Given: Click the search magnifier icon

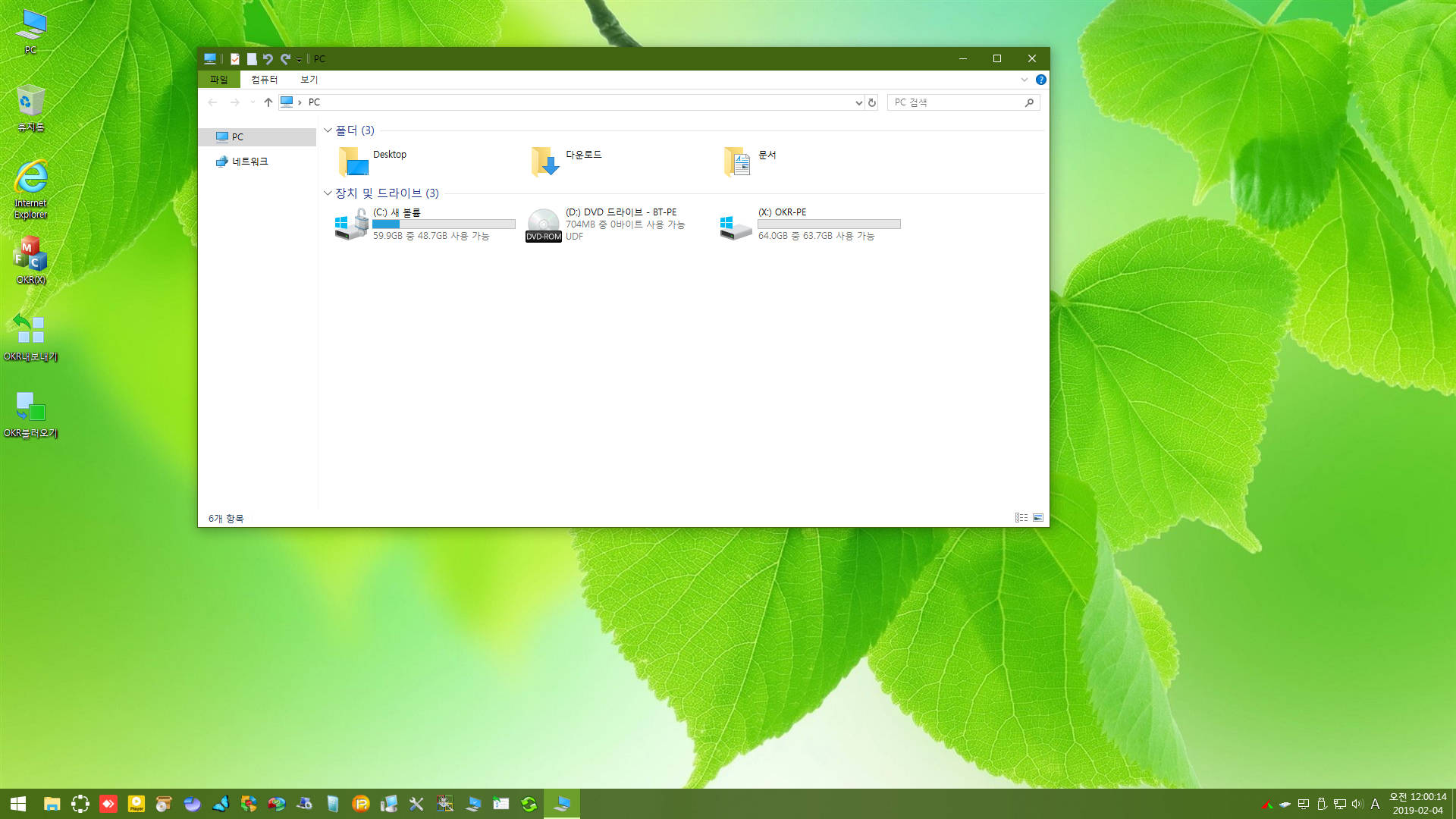Looking at the screenshot, I should pyautogui.click(x=1029, y=102).
